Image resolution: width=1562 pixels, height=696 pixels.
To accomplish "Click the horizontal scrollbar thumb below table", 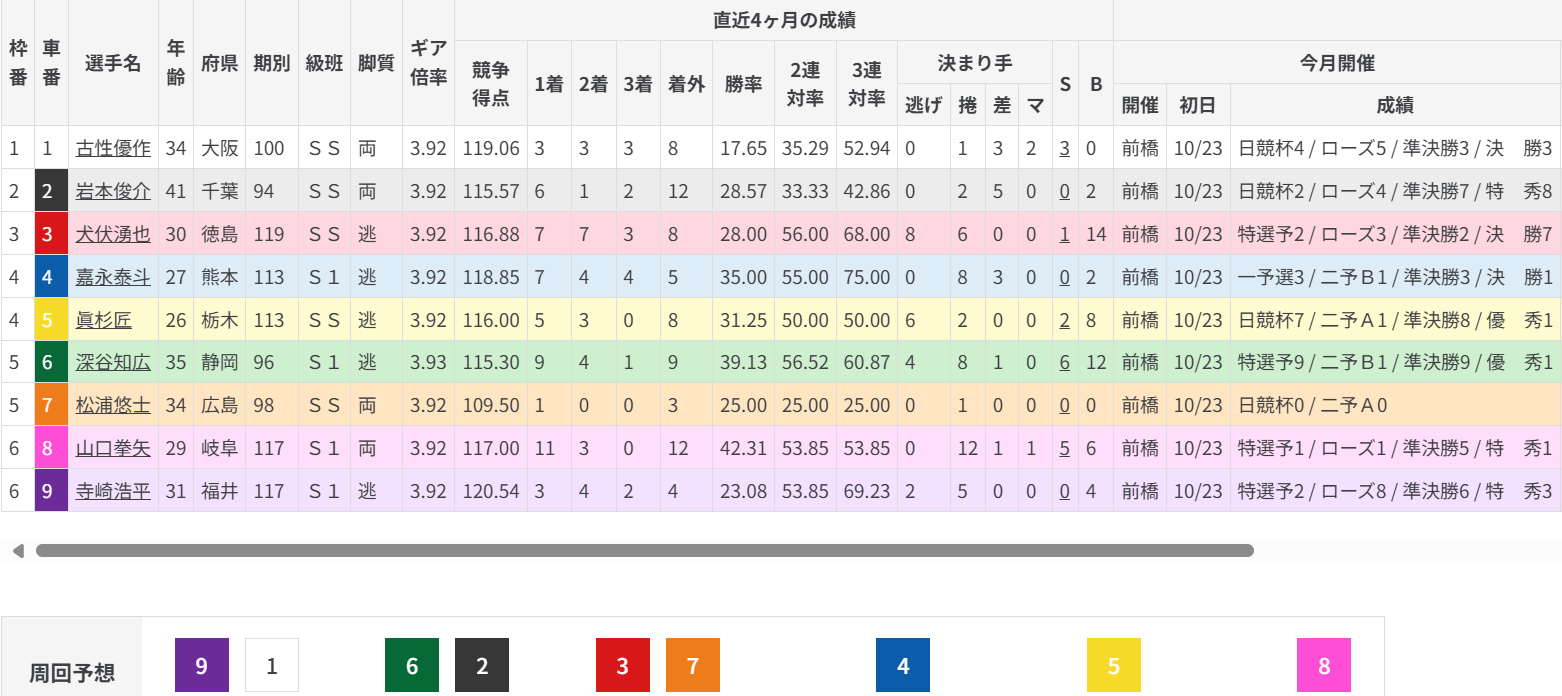I will point(644,550).
